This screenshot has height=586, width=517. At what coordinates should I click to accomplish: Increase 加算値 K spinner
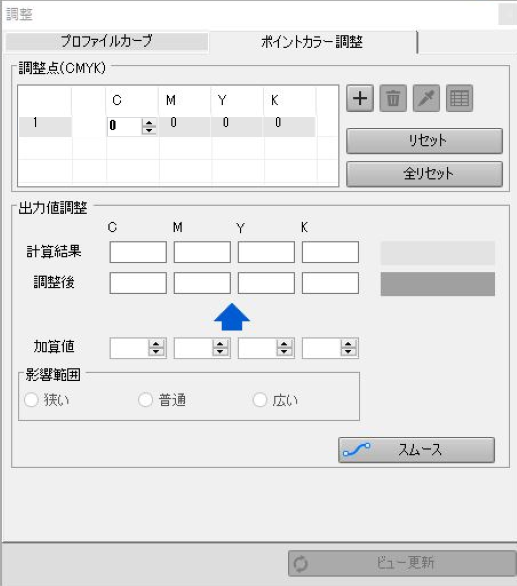pyautogui.click(x=348, y=344)
